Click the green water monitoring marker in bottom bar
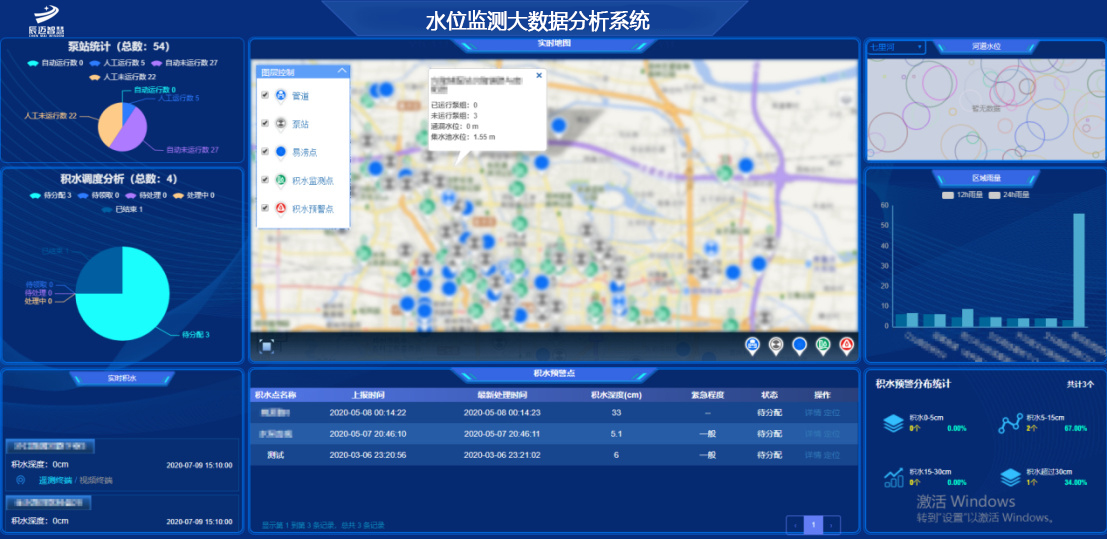The image size is (1107, 540). pos(823,346)
